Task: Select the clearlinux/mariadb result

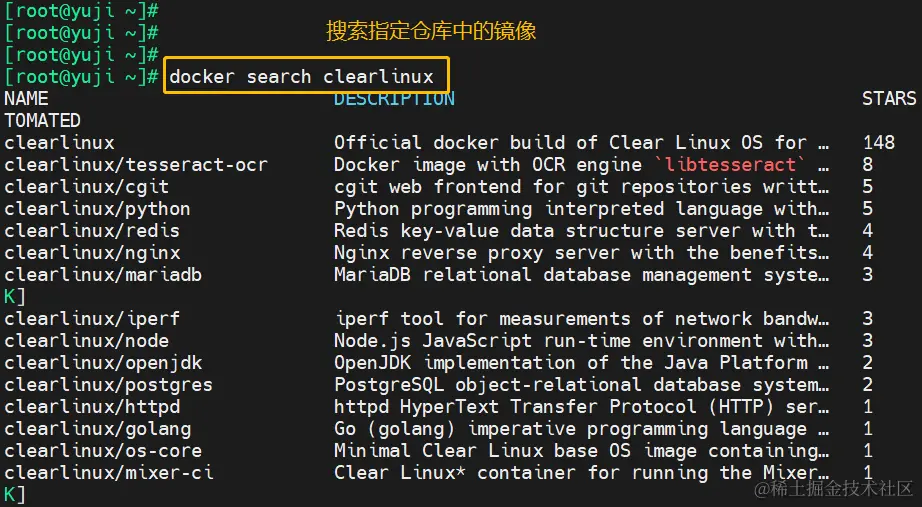Action: [x=103, y=275]
